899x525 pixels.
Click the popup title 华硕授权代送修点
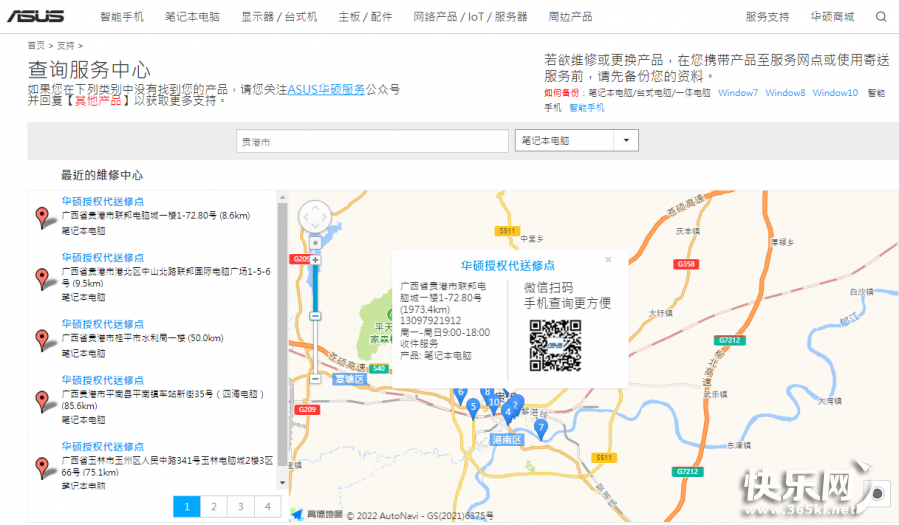click(508, 265)
